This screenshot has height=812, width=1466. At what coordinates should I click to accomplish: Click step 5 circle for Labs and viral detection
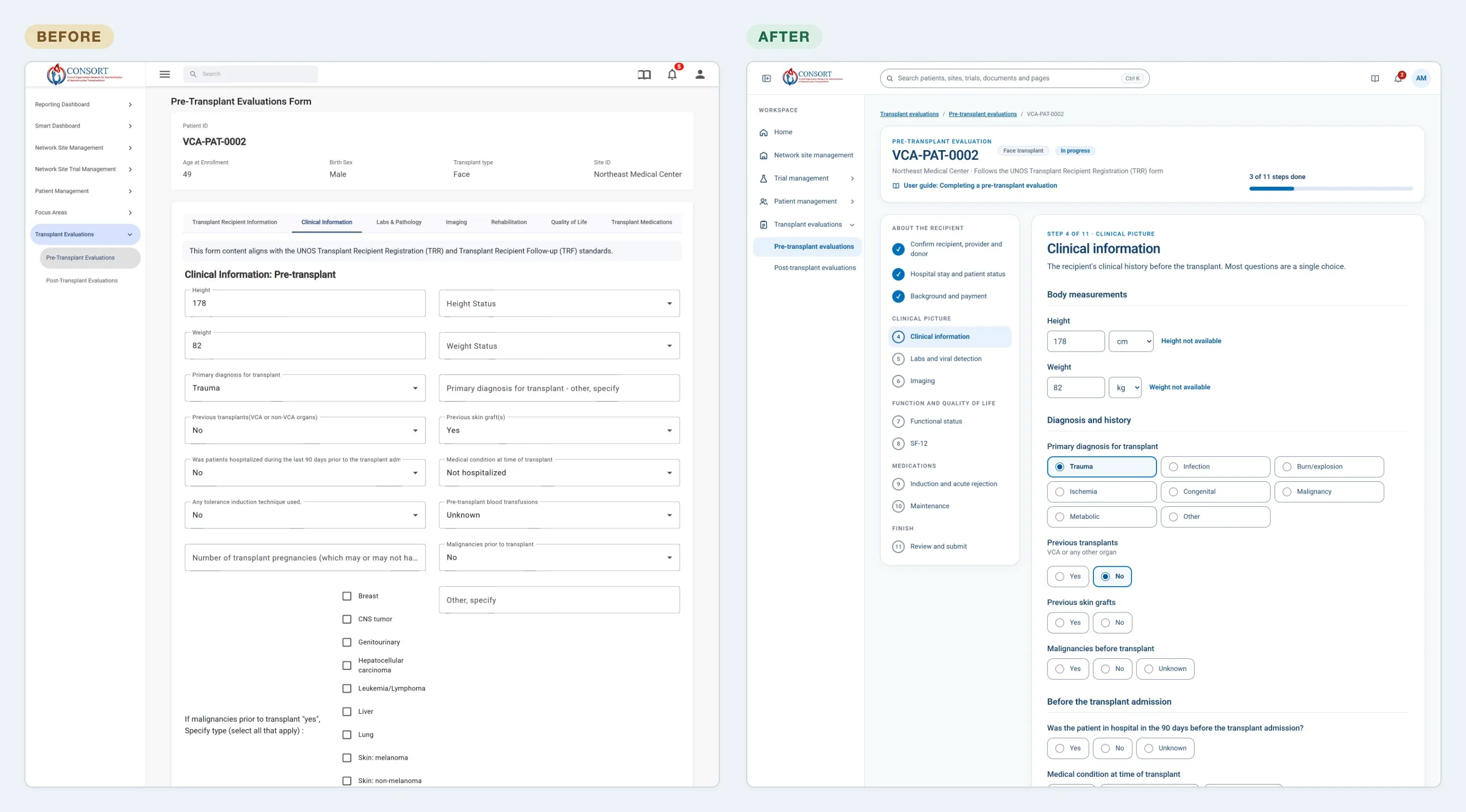tap(898, 359)
